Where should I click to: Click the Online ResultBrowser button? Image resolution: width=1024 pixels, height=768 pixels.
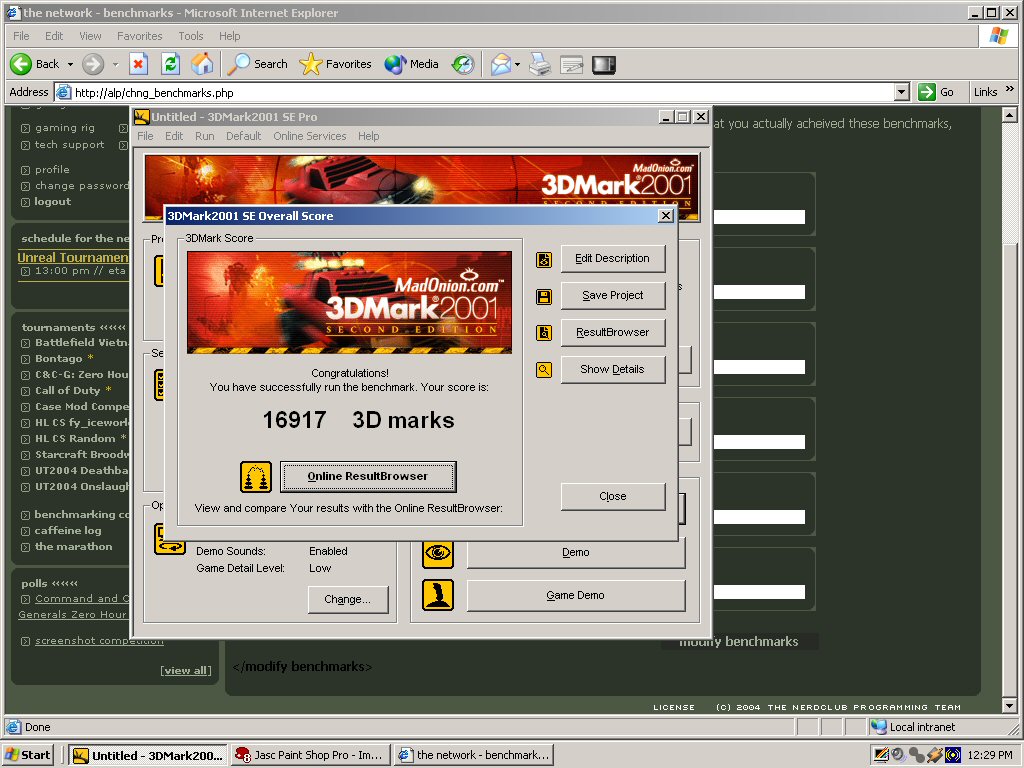click(x=368, y=477)
